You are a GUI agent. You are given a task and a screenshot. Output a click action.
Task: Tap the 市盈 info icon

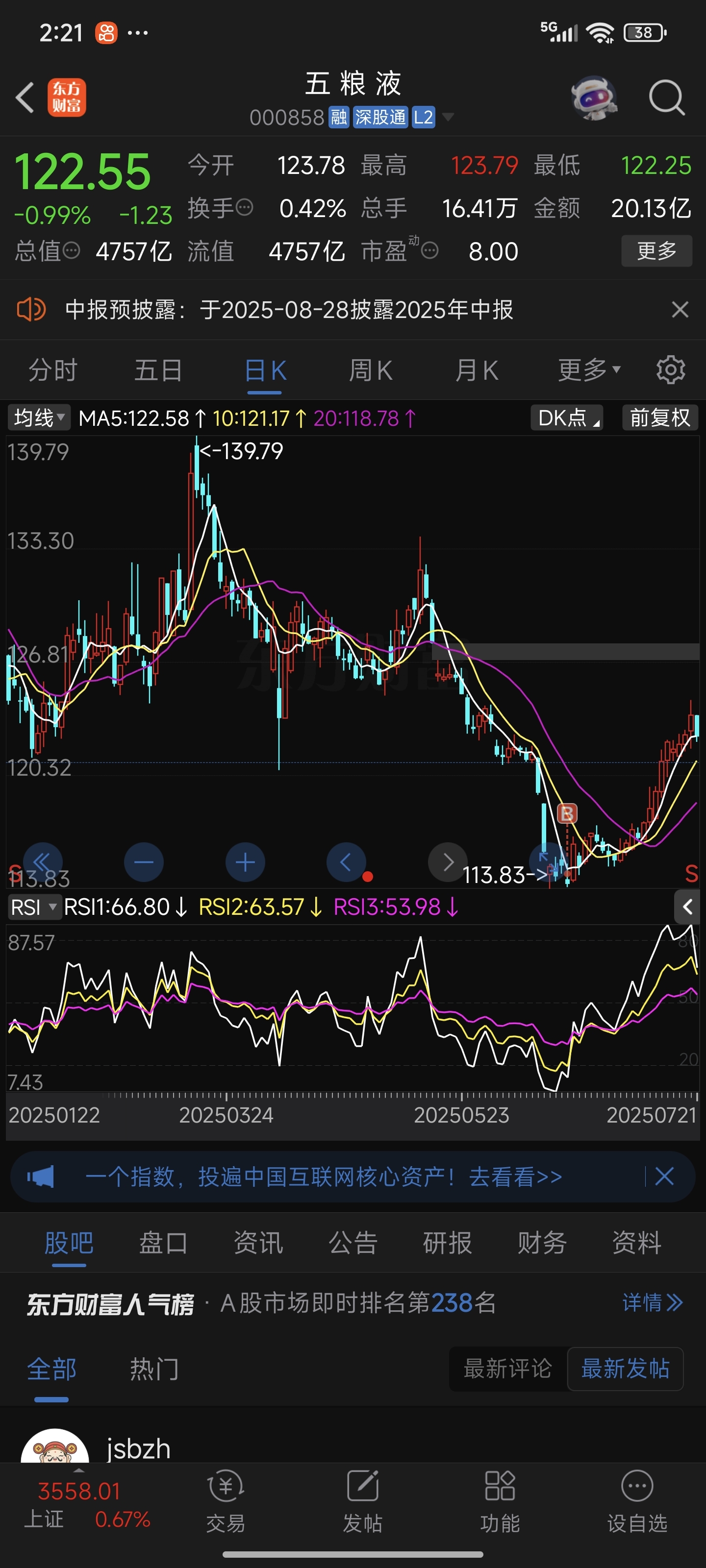(430, 250)
